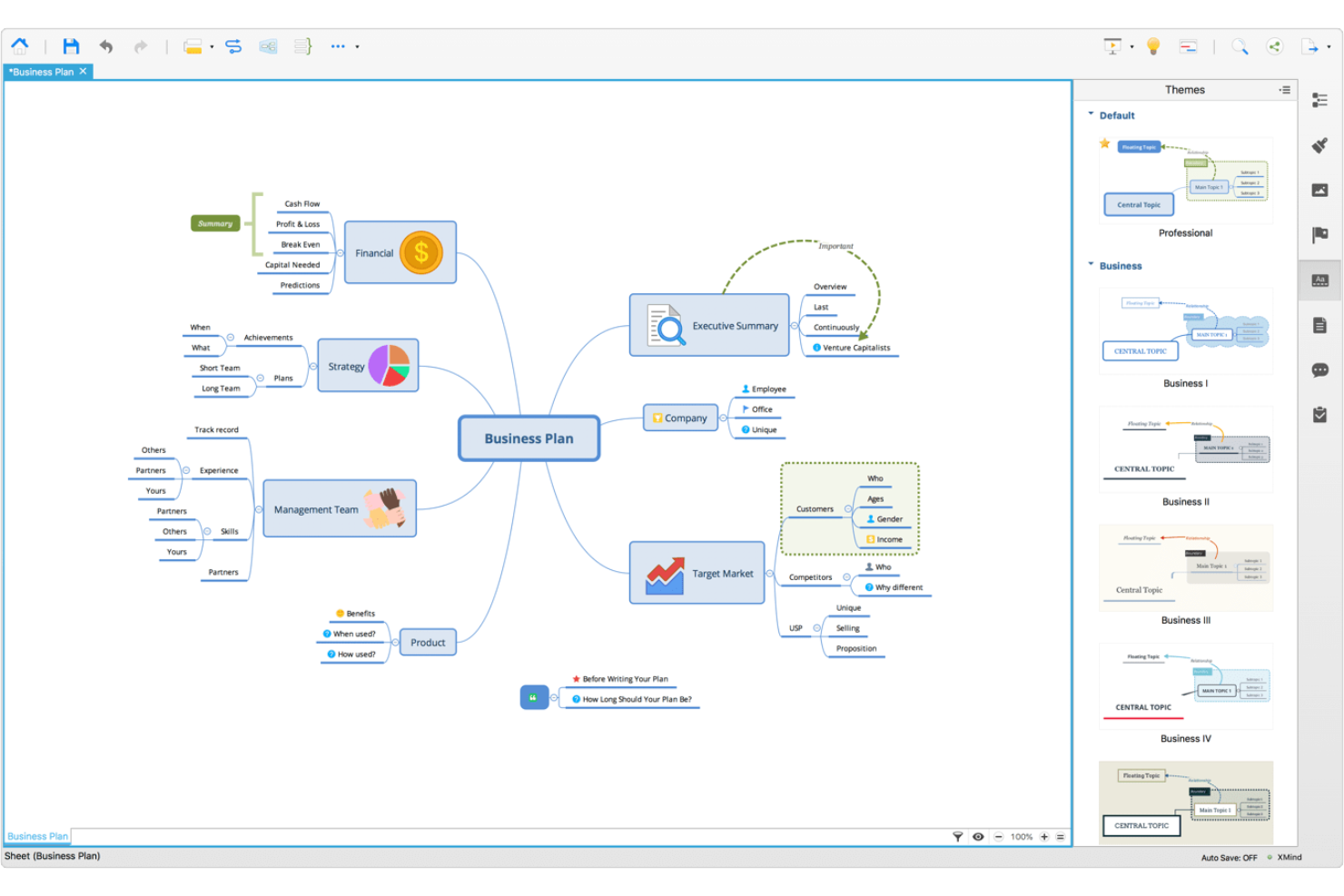Viewport: 1344px width, 896px height.
Task: Select the Financial topic node
Action: (x=400, y=252)
